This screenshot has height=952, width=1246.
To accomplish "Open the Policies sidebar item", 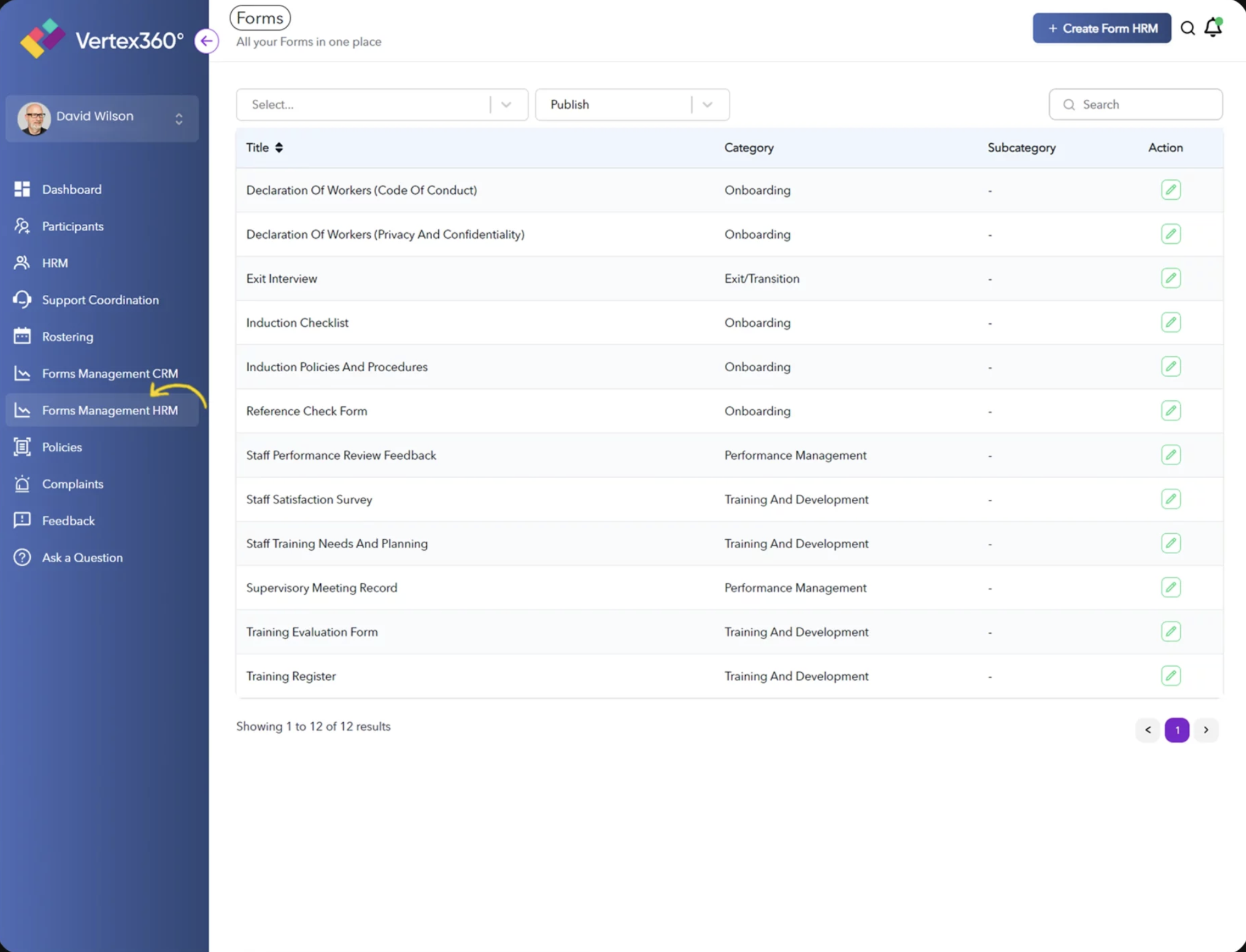I will click(x=62, y=447).
